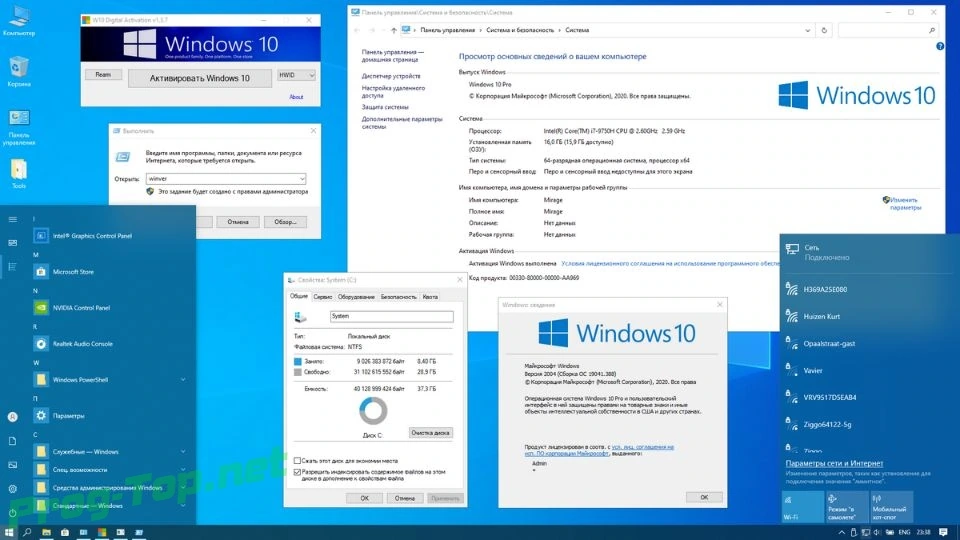The width and height of the screenshot is (960, 540).
Task: Click the user account icon in Start rail
Action: (12, 417)
